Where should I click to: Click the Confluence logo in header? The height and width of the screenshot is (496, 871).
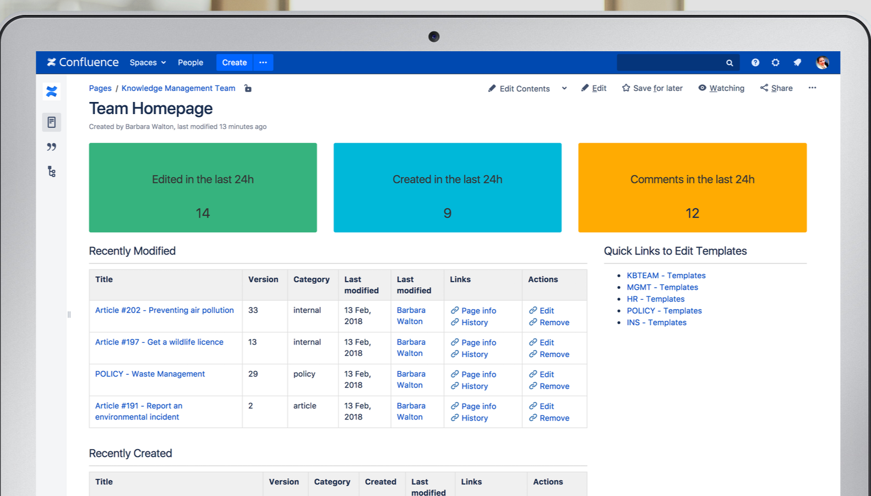click(x=82, y=62)
